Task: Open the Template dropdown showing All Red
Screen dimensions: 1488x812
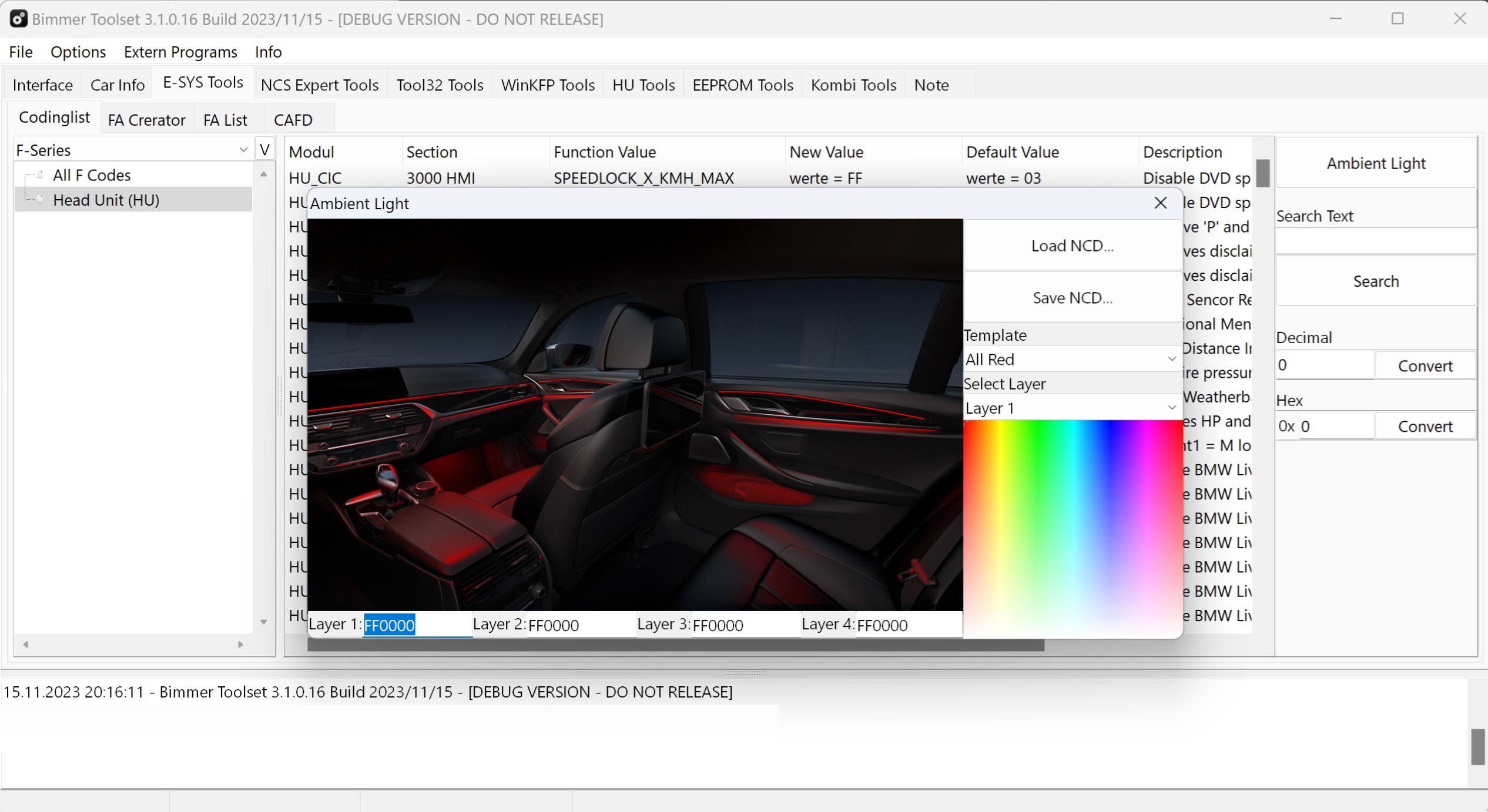Action: click(1072, 359)
